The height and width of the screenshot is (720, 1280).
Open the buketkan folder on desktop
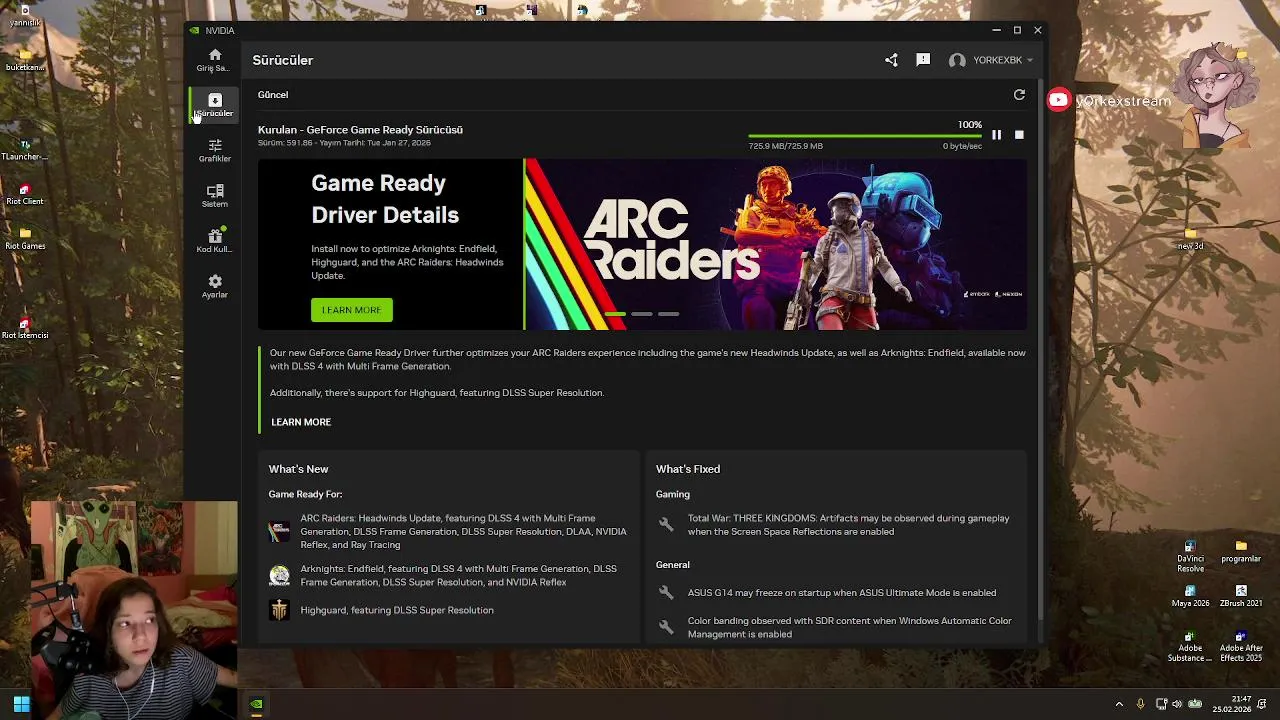(x=25, y=60)
